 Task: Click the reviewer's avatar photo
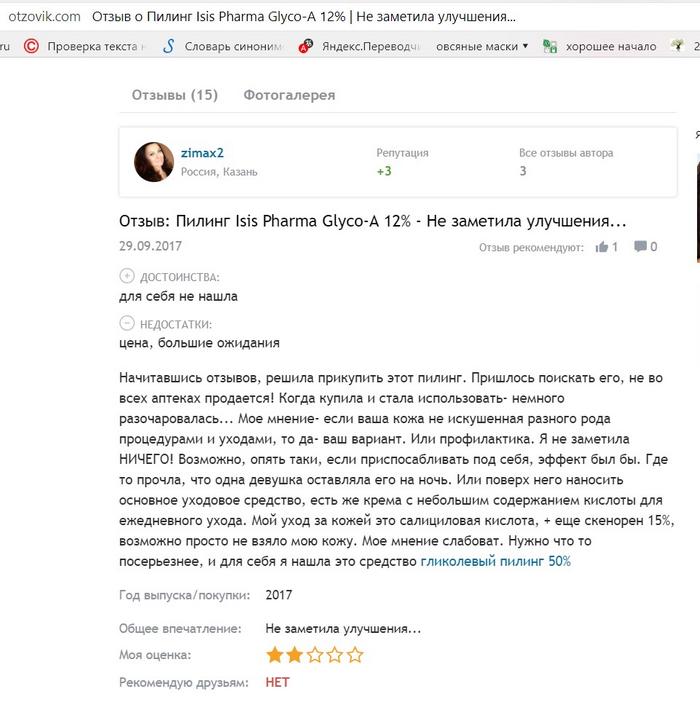pyautogui.click(x=155, y=161)
